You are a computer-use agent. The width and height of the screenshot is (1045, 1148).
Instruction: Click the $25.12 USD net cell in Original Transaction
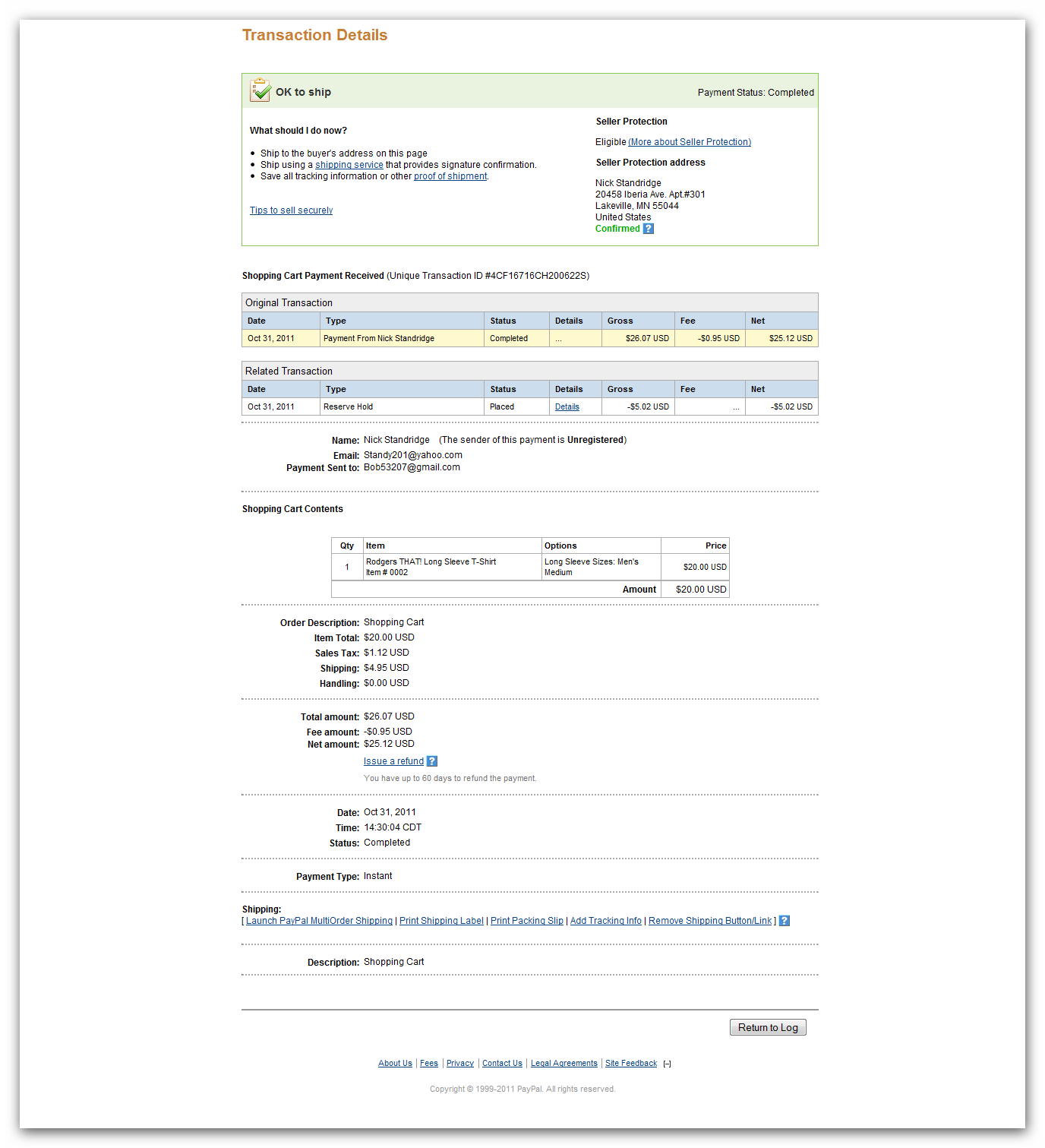tap(781, 339)
